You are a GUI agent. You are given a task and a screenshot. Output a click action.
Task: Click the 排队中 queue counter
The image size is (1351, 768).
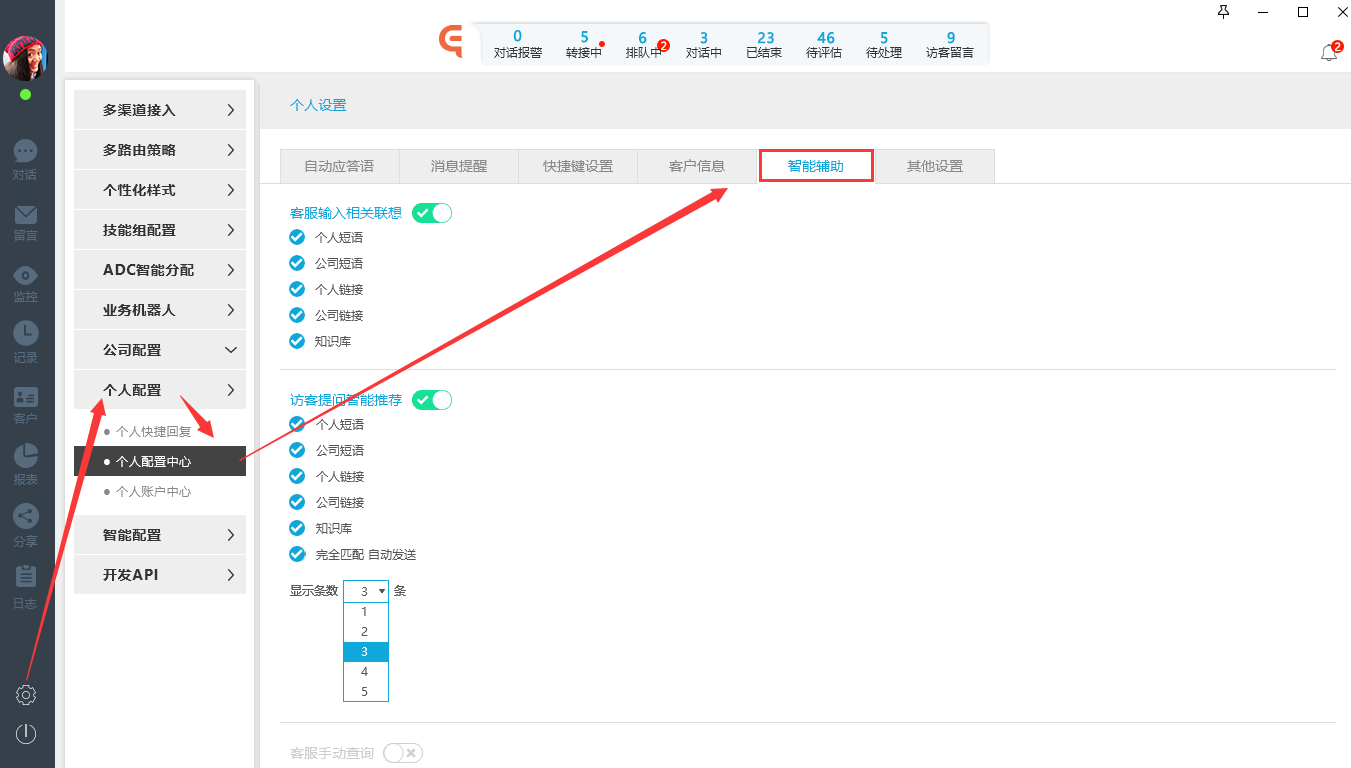[643, 45]
